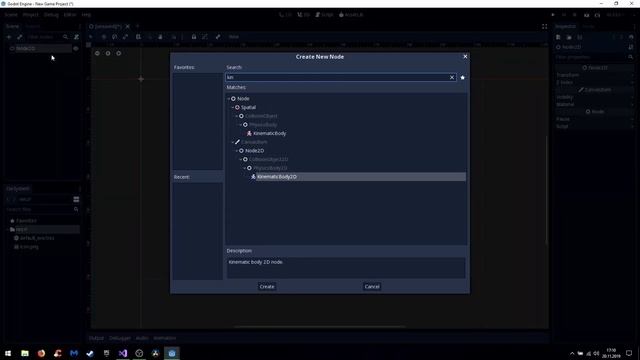Collapse the PhysicsBody2D branch
The image size is (640, 360).
tap(245, 168)
